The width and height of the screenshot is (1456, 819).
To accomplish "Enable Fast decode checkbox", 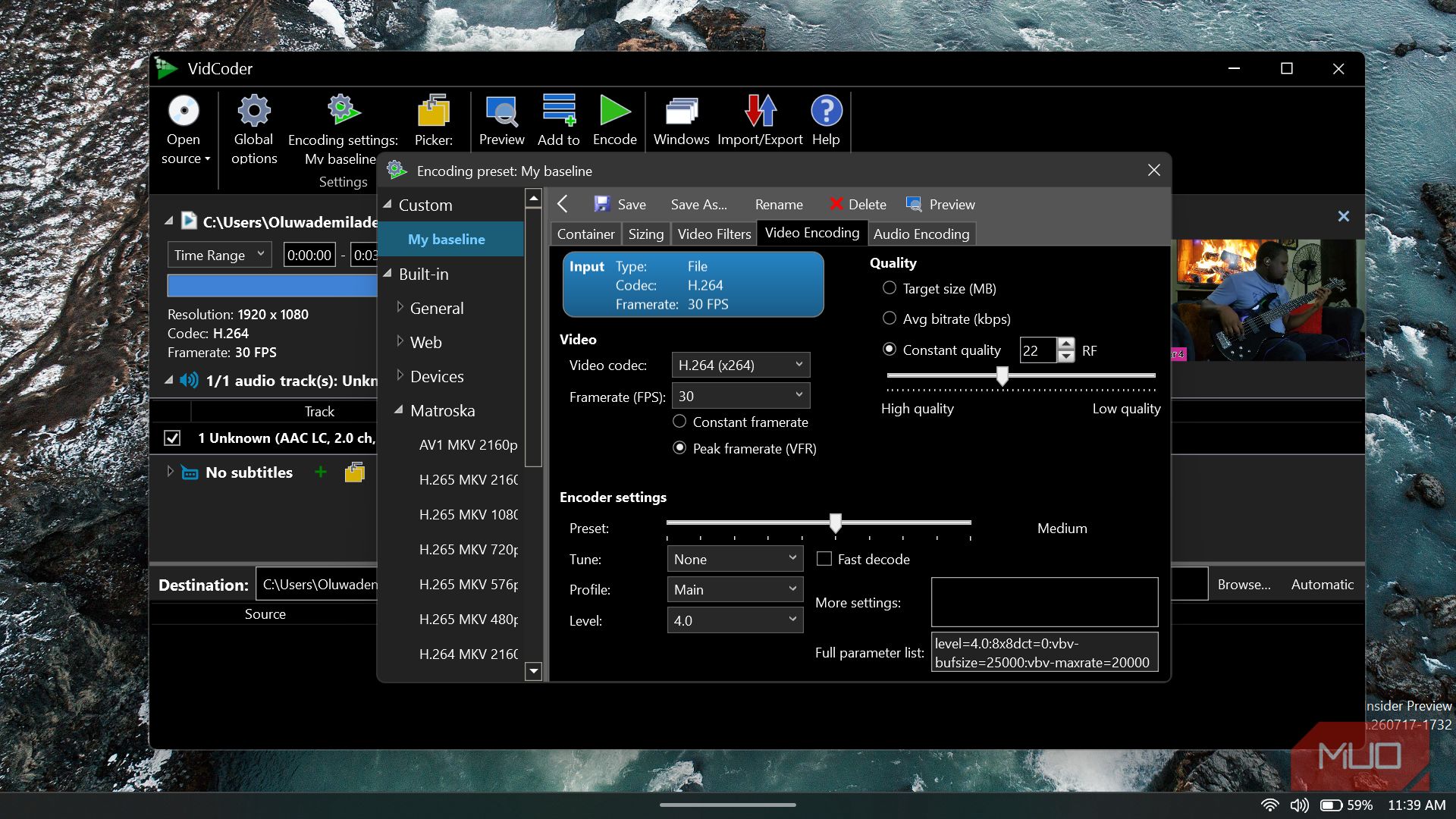I will click(824, 559).
